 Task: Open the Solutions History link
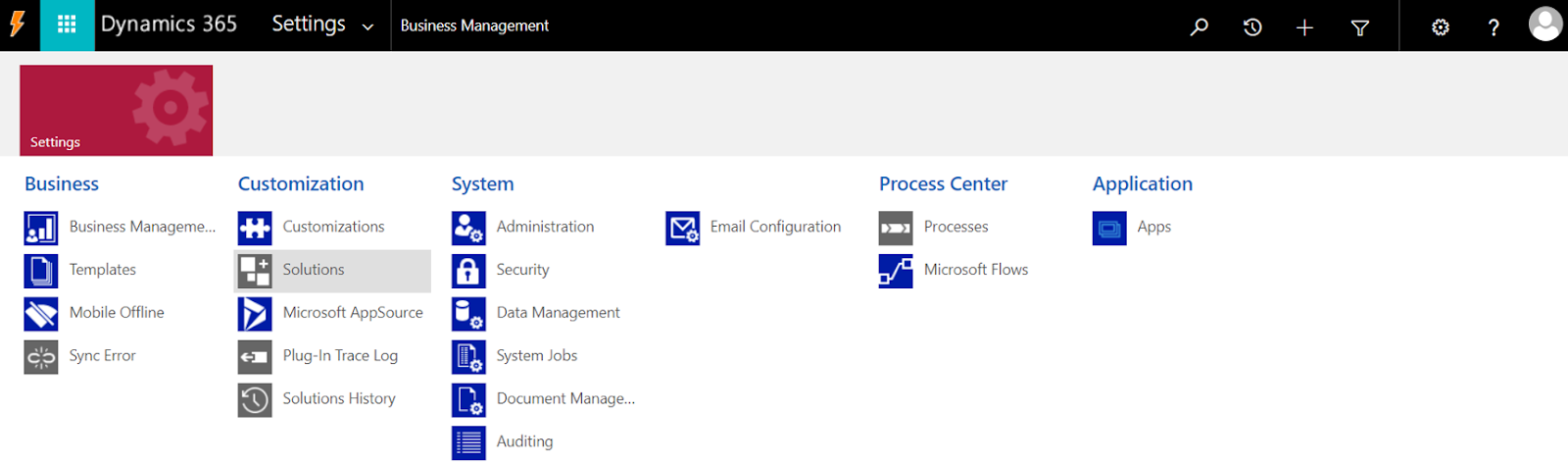coord(339,398)
